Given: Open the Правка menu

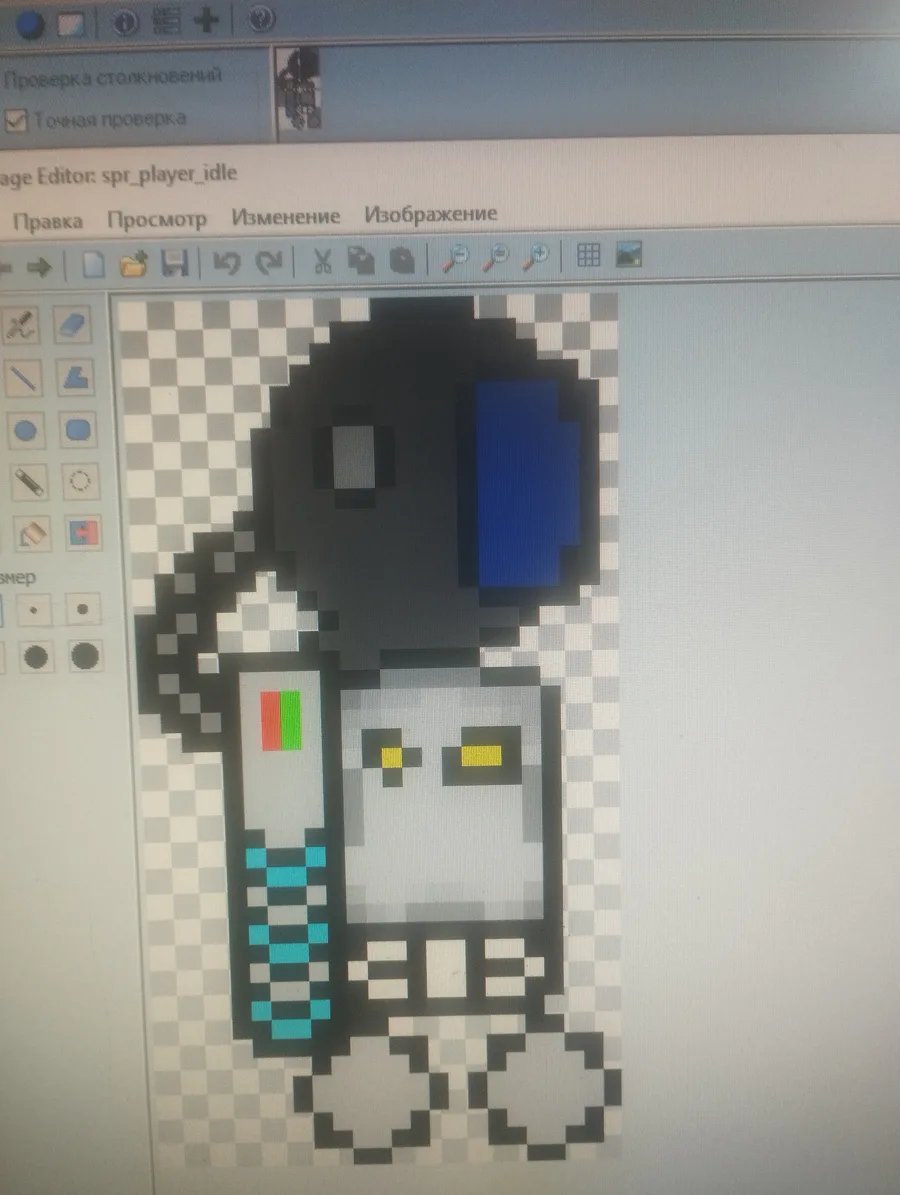Looking at the screenshot, I should 47,221.
